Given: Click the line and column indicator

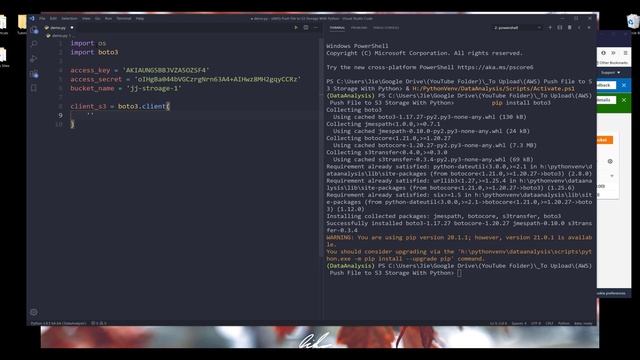Looking at the screenshot, I should (498, 323).
